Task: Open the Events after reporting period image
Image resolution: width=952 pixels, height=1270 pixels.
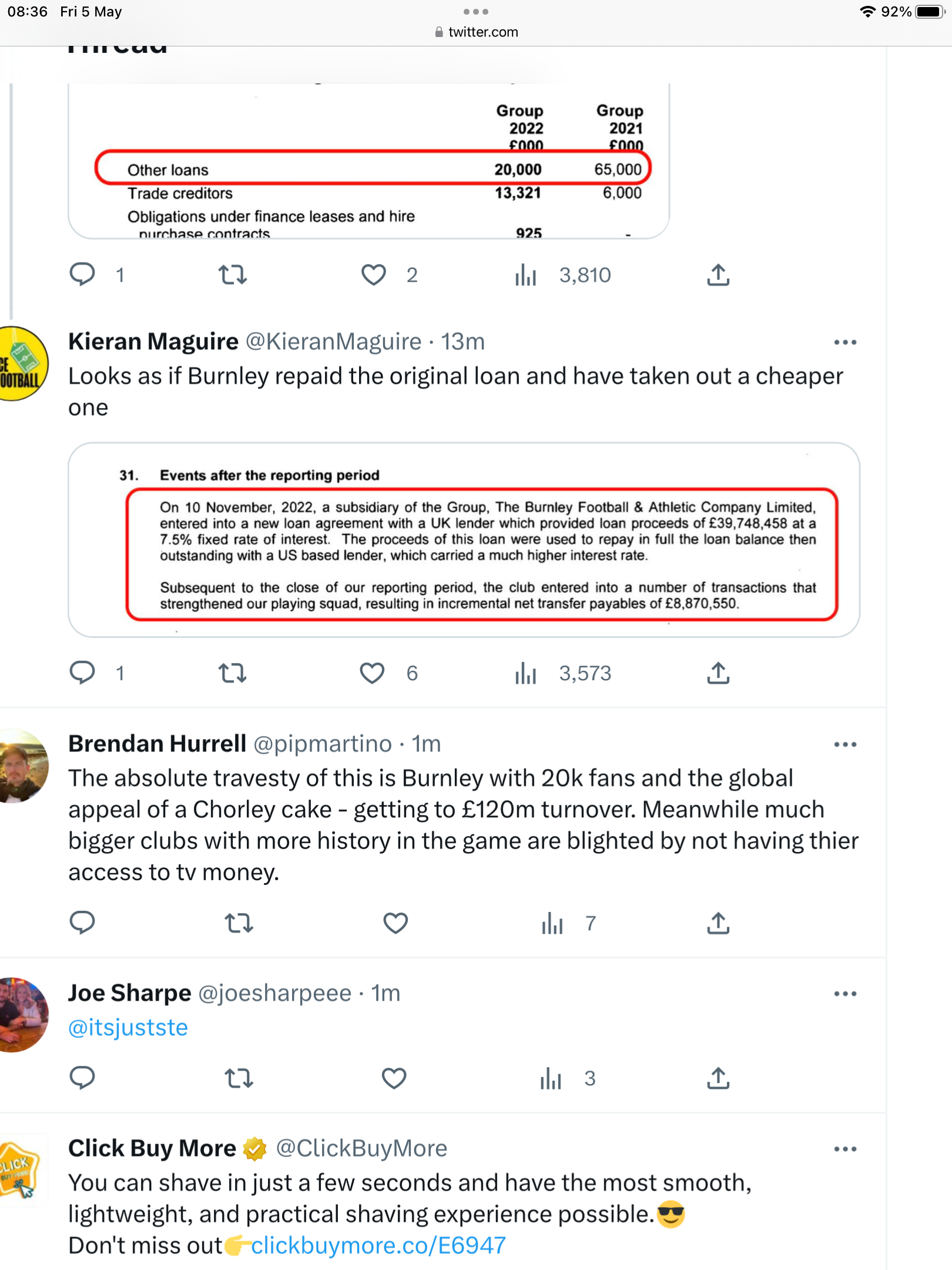Action: pyautogui.click(x=464, y=540)
